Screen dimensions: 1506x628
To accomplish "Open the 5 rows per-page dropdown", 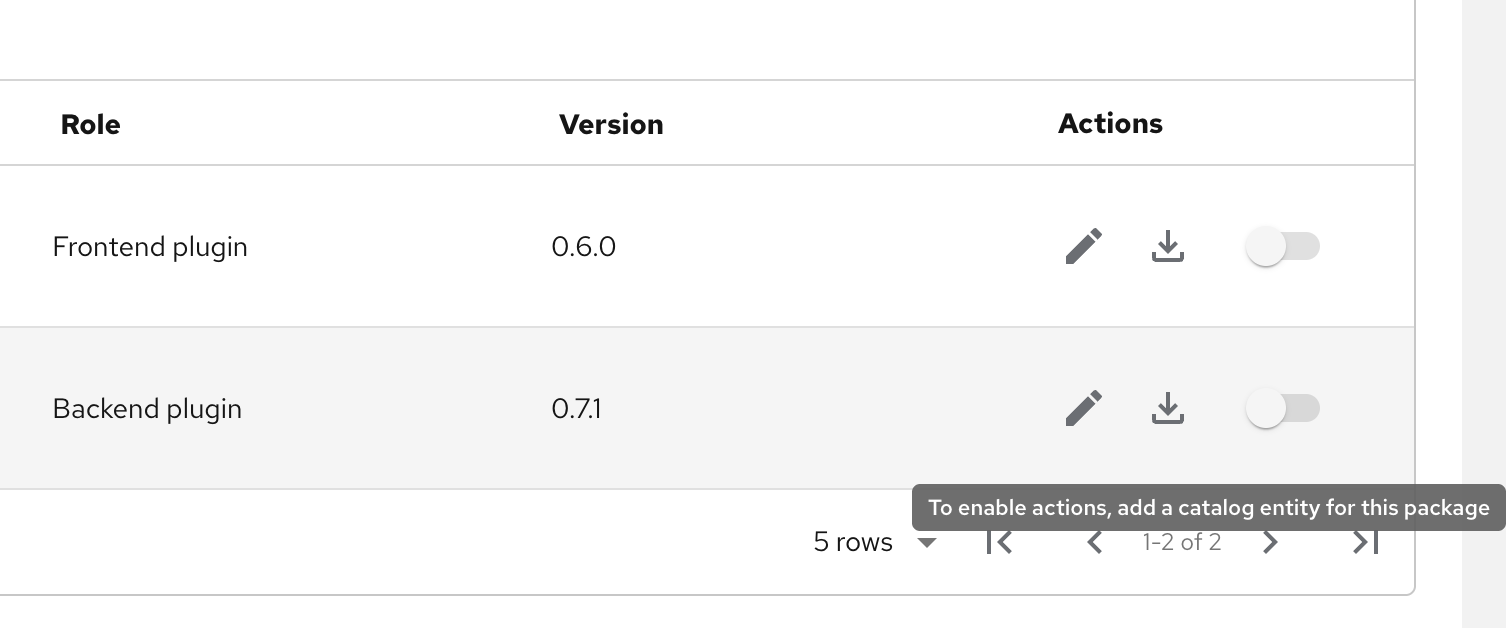I will coord(875,542).
